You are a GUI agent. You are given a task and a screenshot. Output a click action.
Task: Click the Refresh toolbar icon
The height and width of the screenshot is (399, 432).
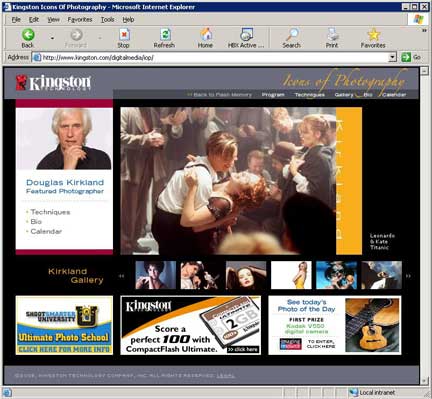tap(165, 35)
